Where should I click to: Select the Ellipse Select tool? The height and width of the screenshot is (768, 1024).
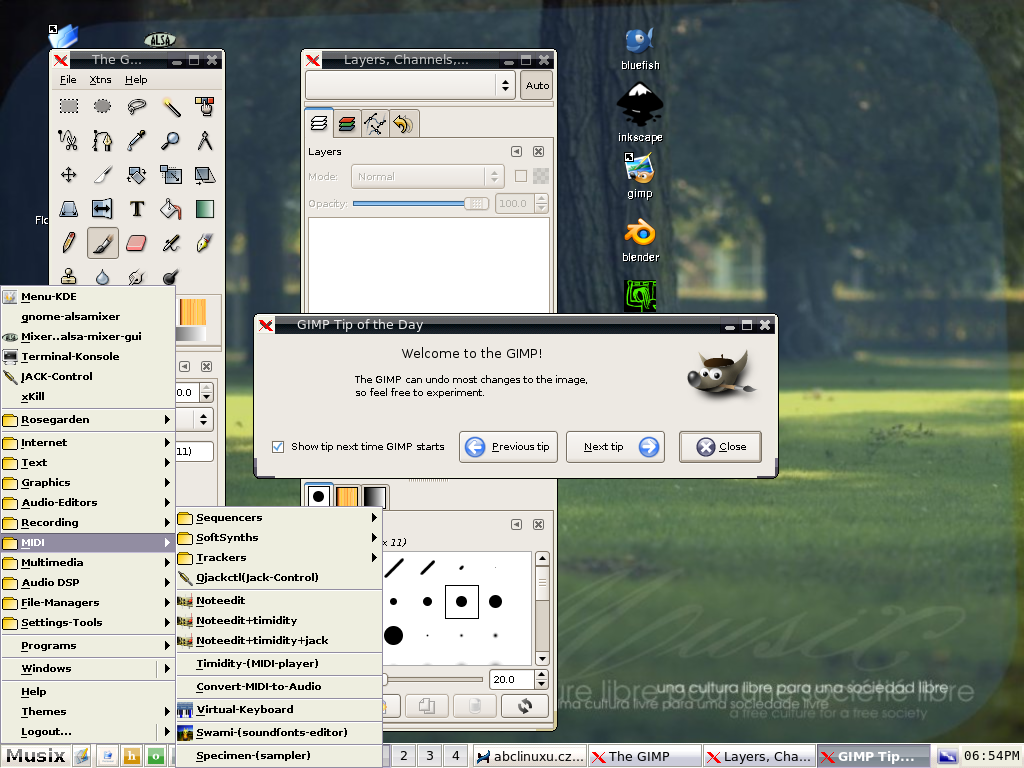103,106
